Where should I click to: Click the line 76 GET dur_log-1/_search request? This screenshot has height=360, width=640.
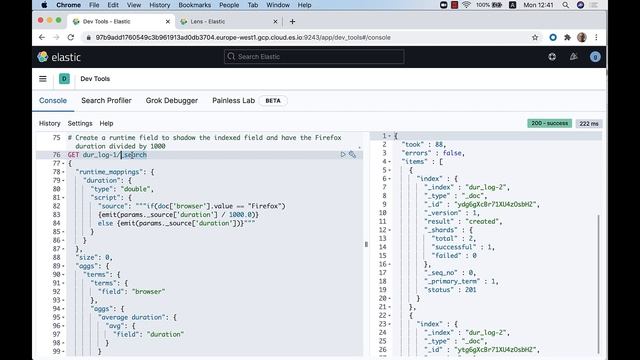[107, 155]
